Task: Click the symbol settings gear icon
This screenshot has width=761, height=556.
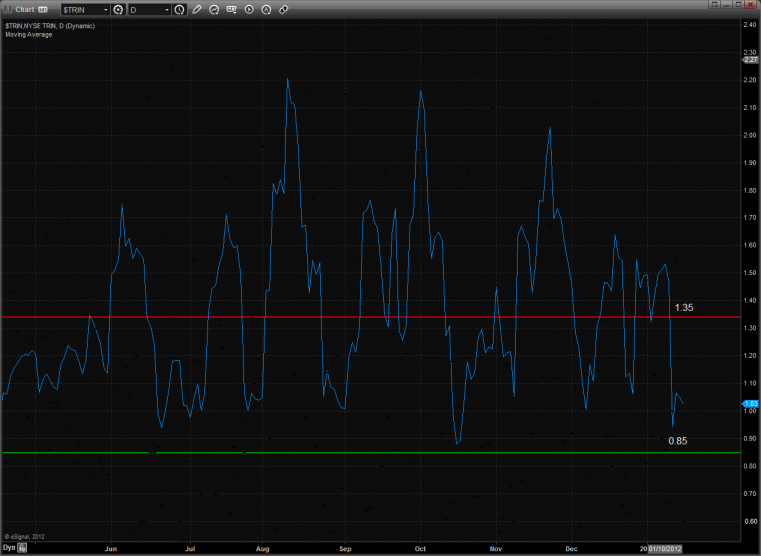Action: tap(118, 10)
